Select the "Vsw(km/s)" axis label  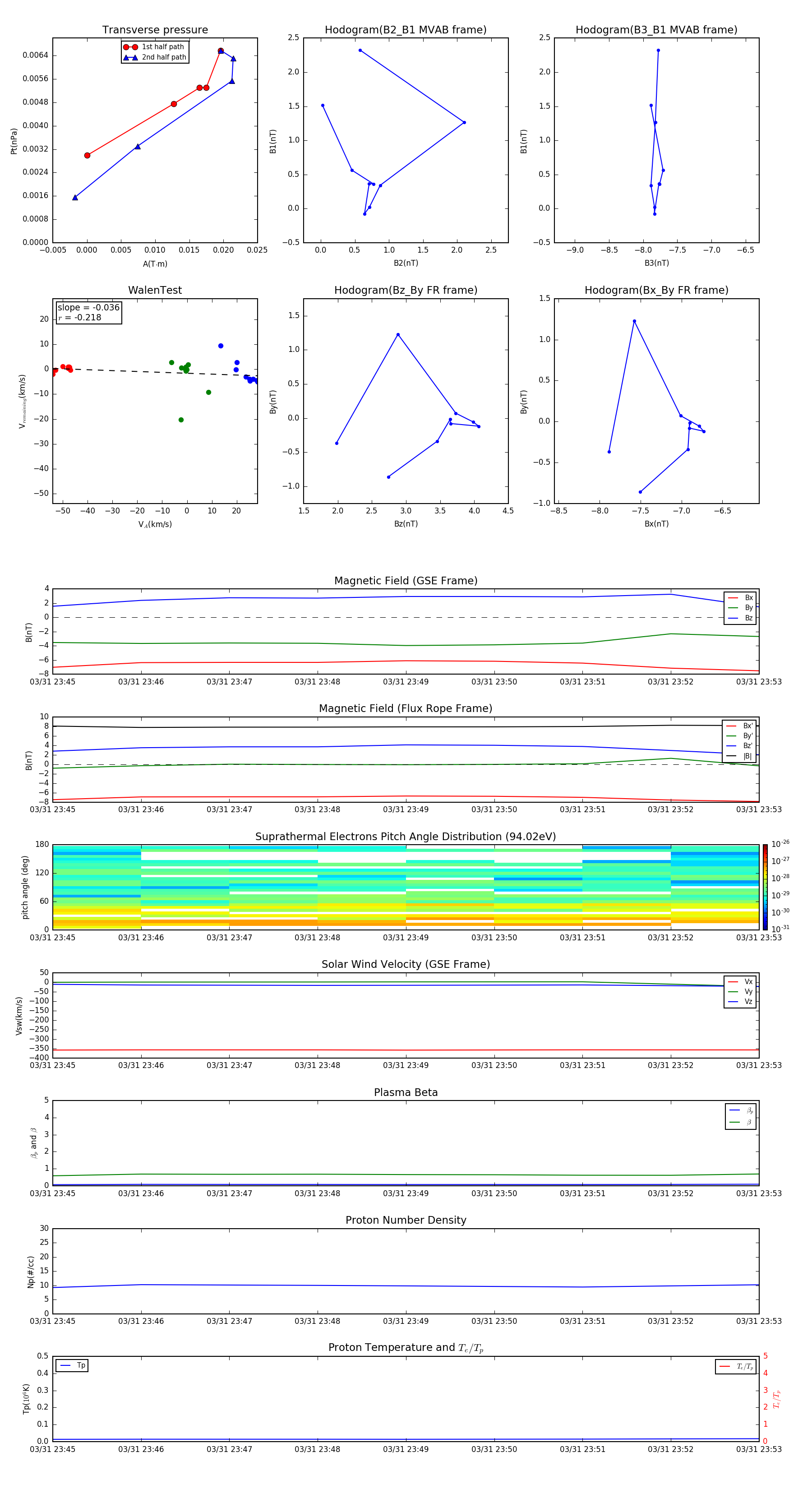click(19, 1016)
